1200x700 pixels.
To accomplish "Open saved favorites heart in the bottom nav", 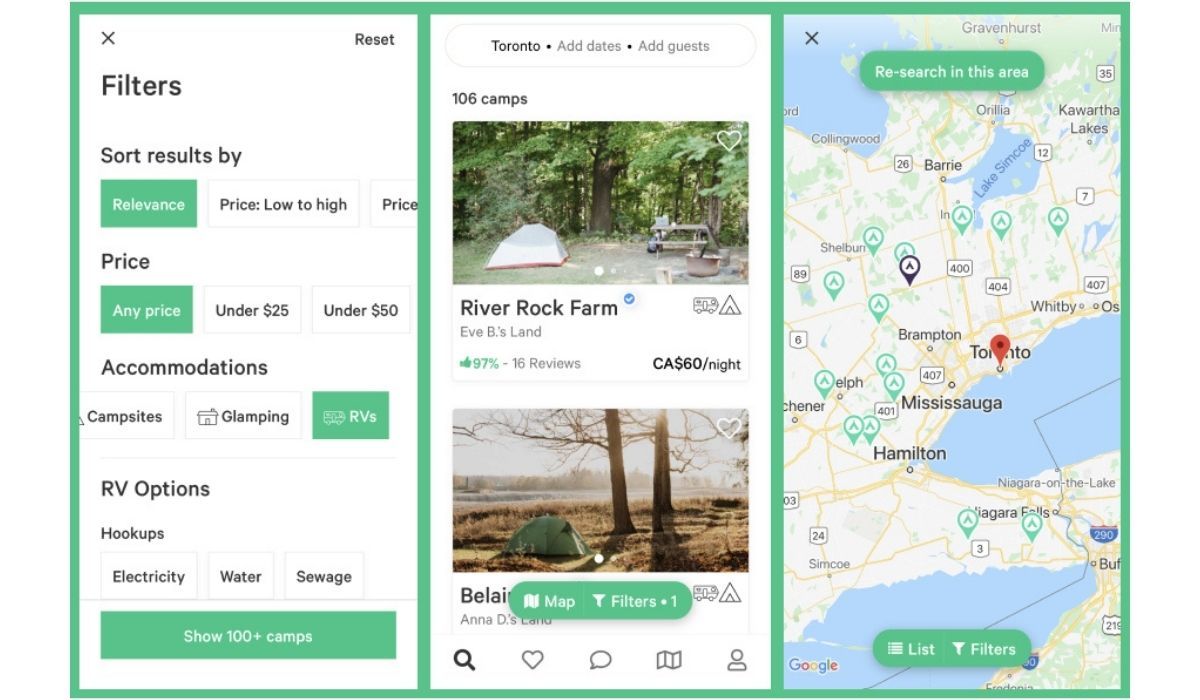I will [x=533, y=660].
